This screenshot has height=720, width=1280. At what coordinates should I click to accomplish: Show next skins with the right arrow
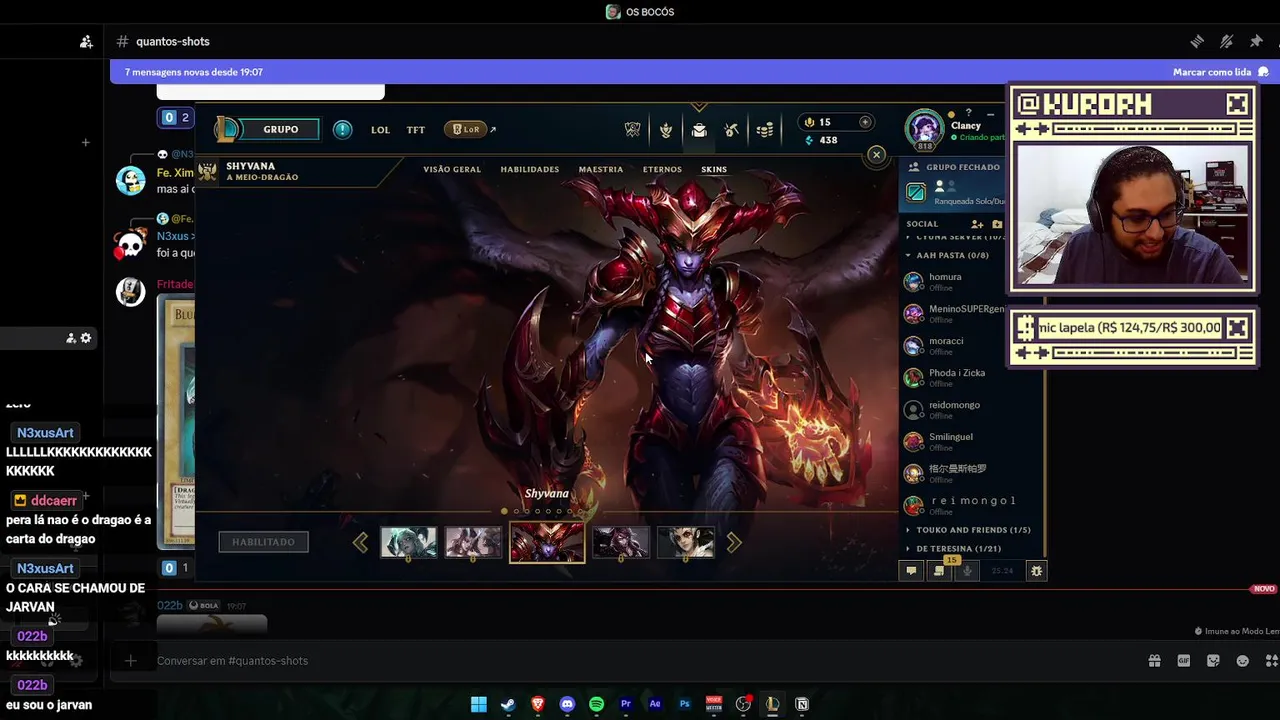click(734, 542)
